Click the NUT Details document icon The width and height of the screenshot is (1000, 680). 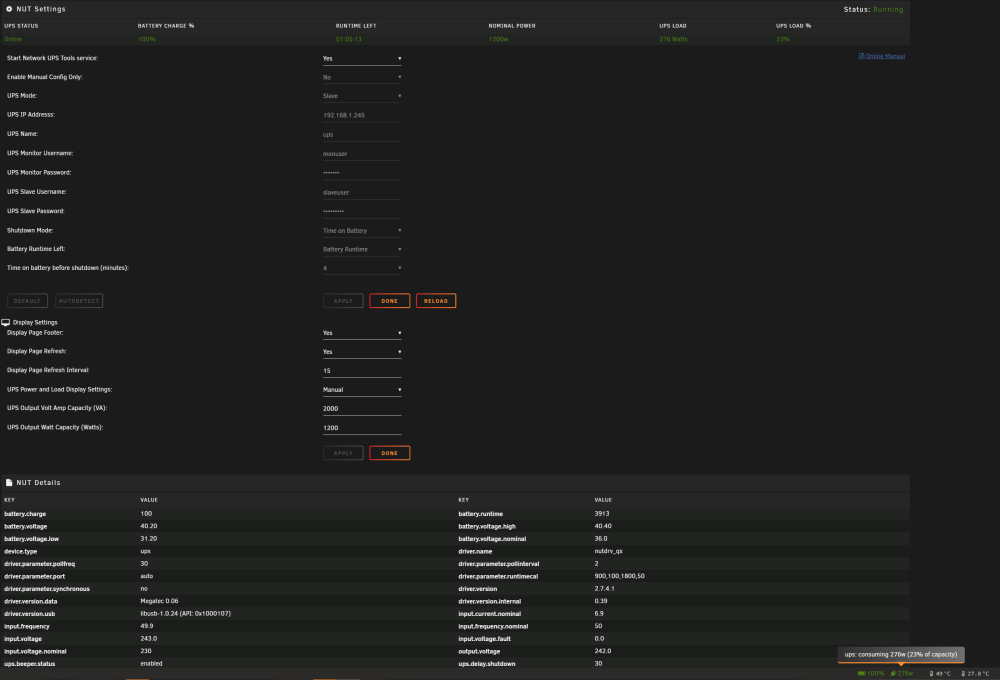point(9,483)
